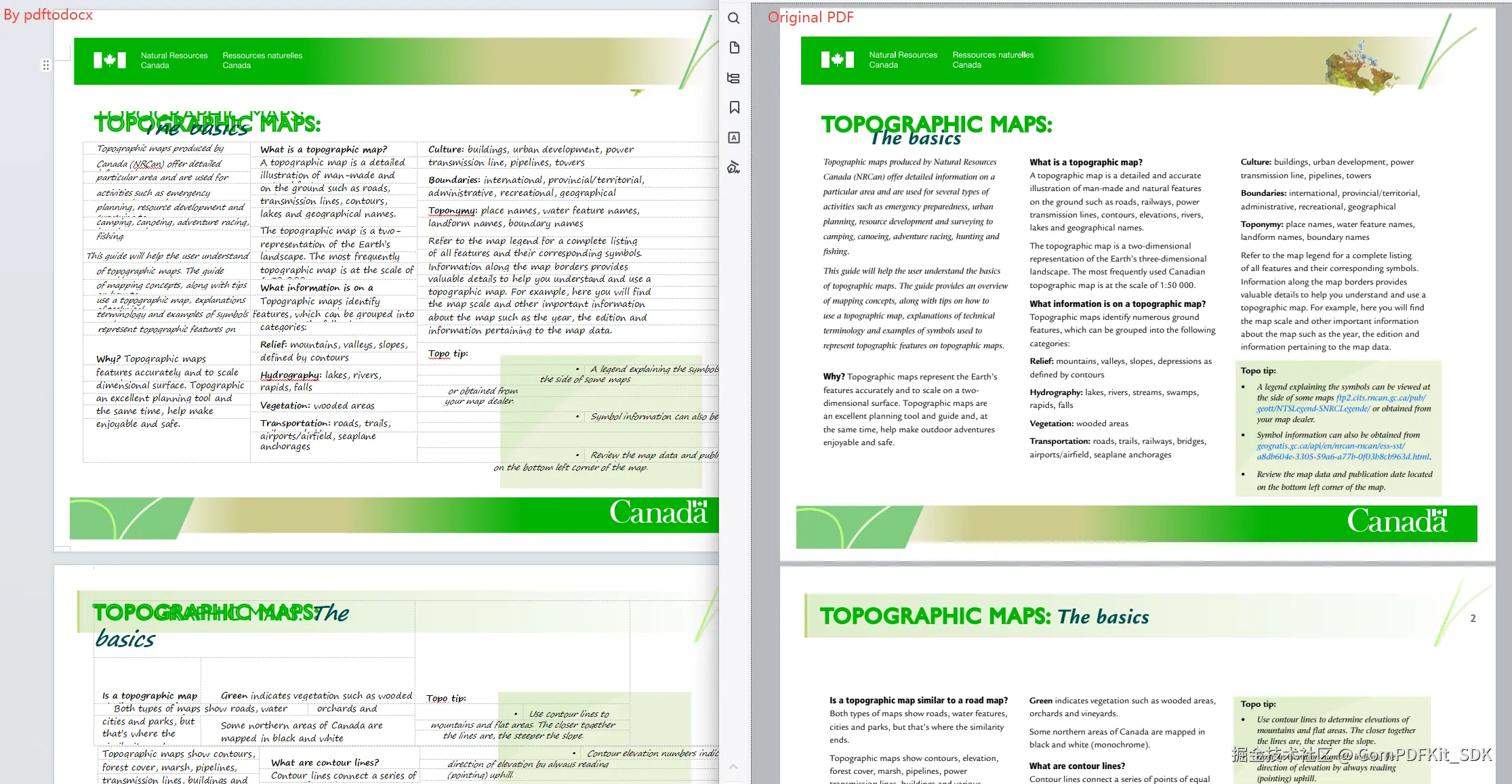
Task: Click the Canada flag logo in the docx header
Action: [x=110, y=60]
